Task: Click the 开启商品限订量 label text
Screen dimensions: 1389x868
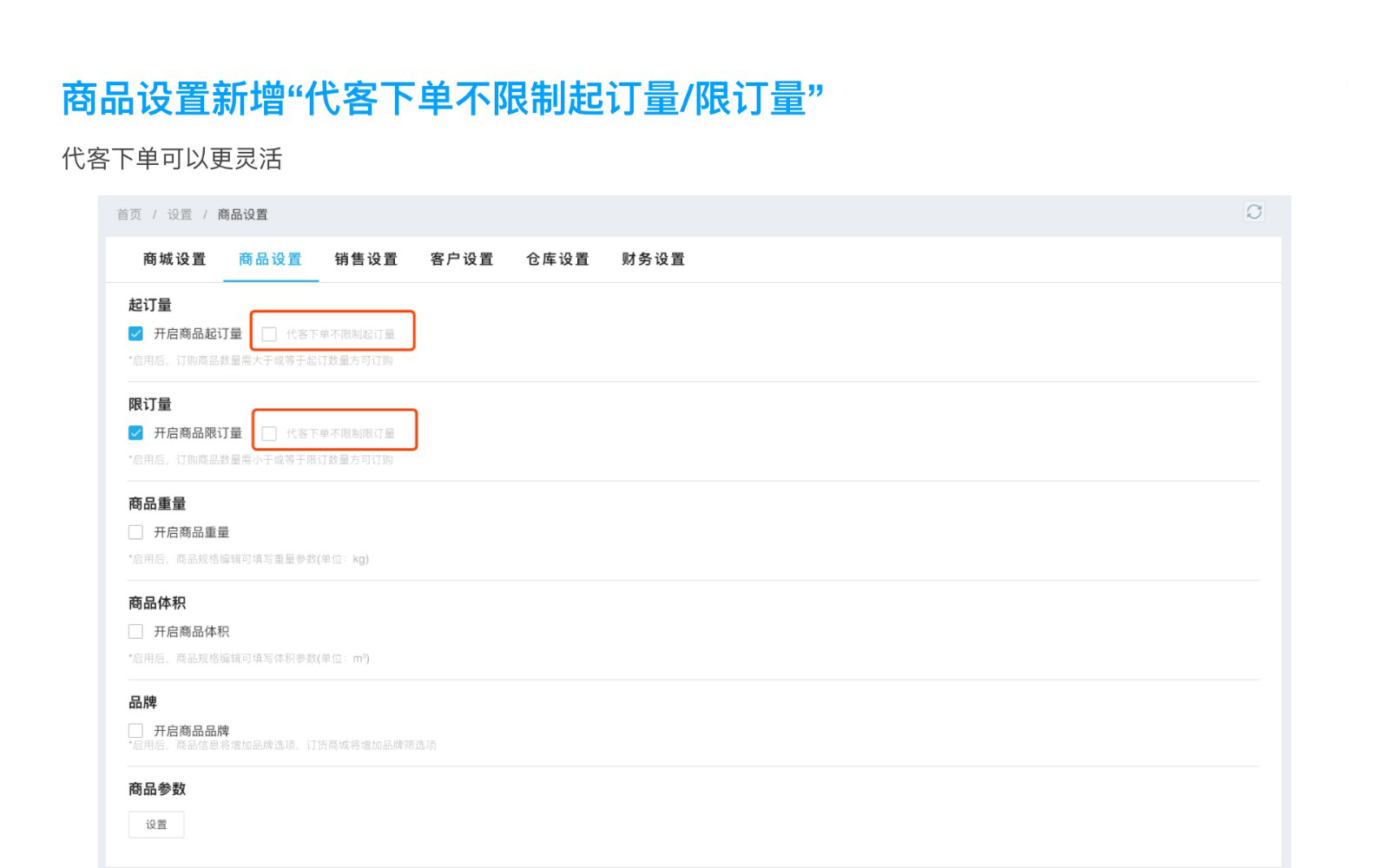Action: 198,433
